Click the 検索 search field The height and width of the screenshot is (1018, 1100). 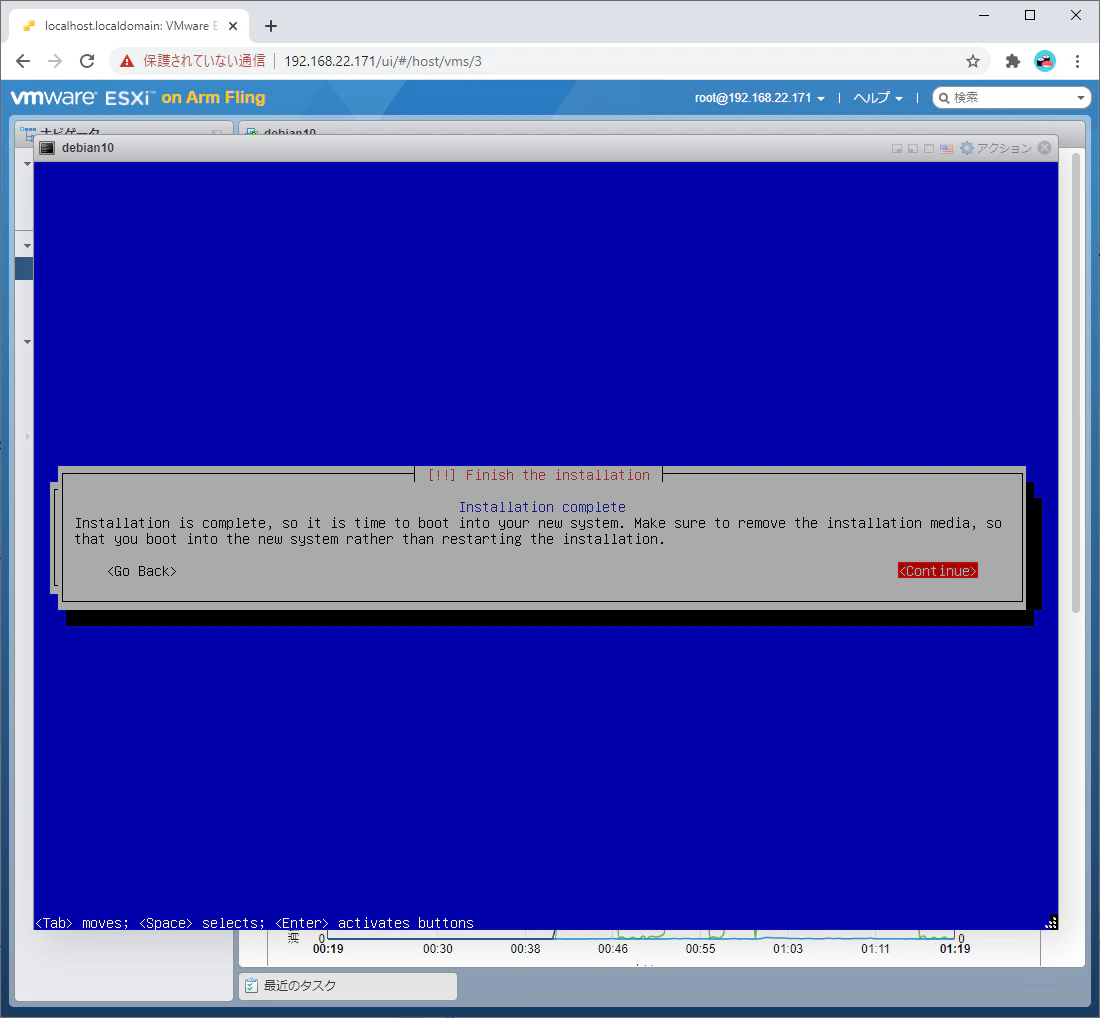click(x=1010, y=98)
